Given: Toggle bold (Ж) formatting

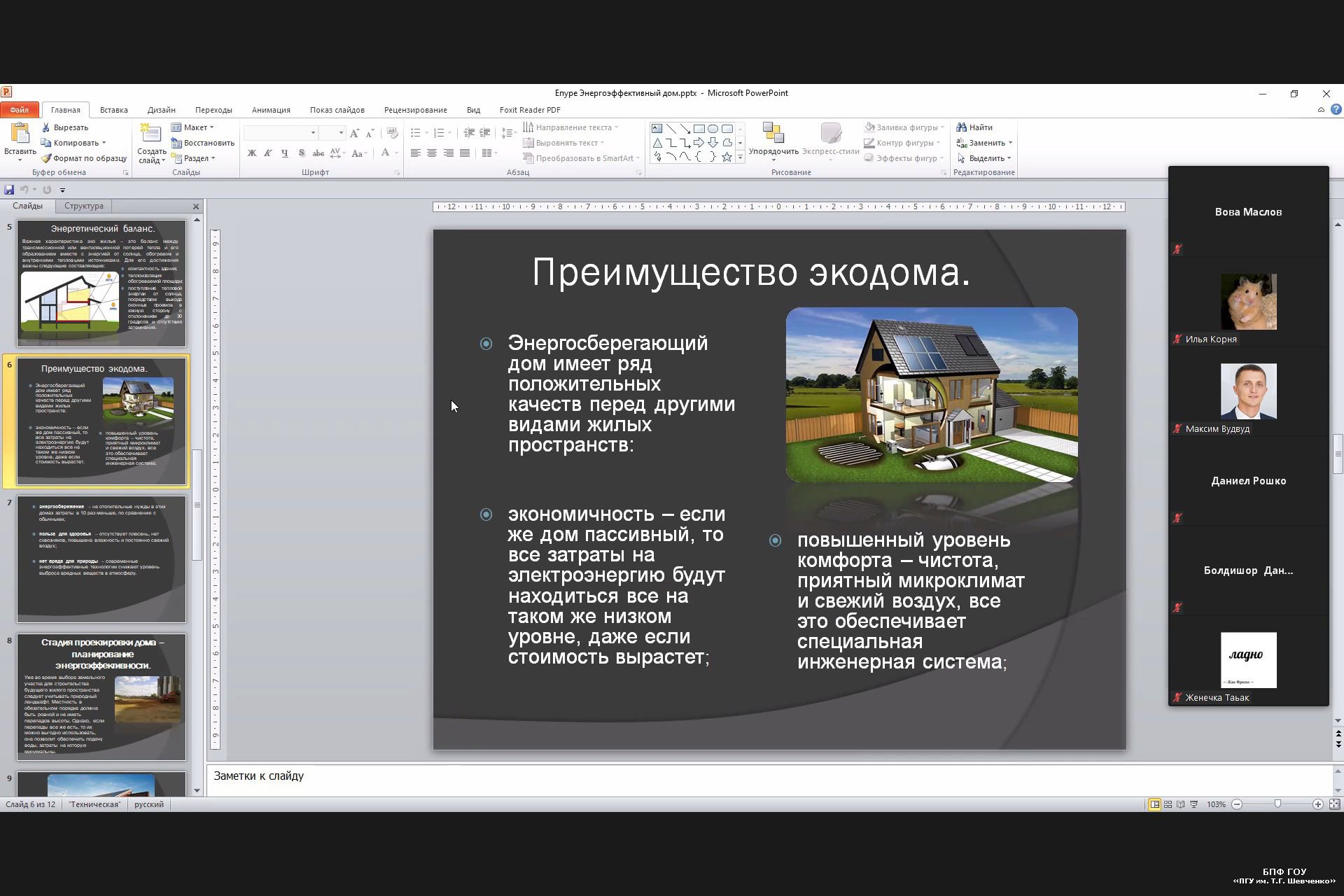Looking at the screenshot, I should [252, 153].
